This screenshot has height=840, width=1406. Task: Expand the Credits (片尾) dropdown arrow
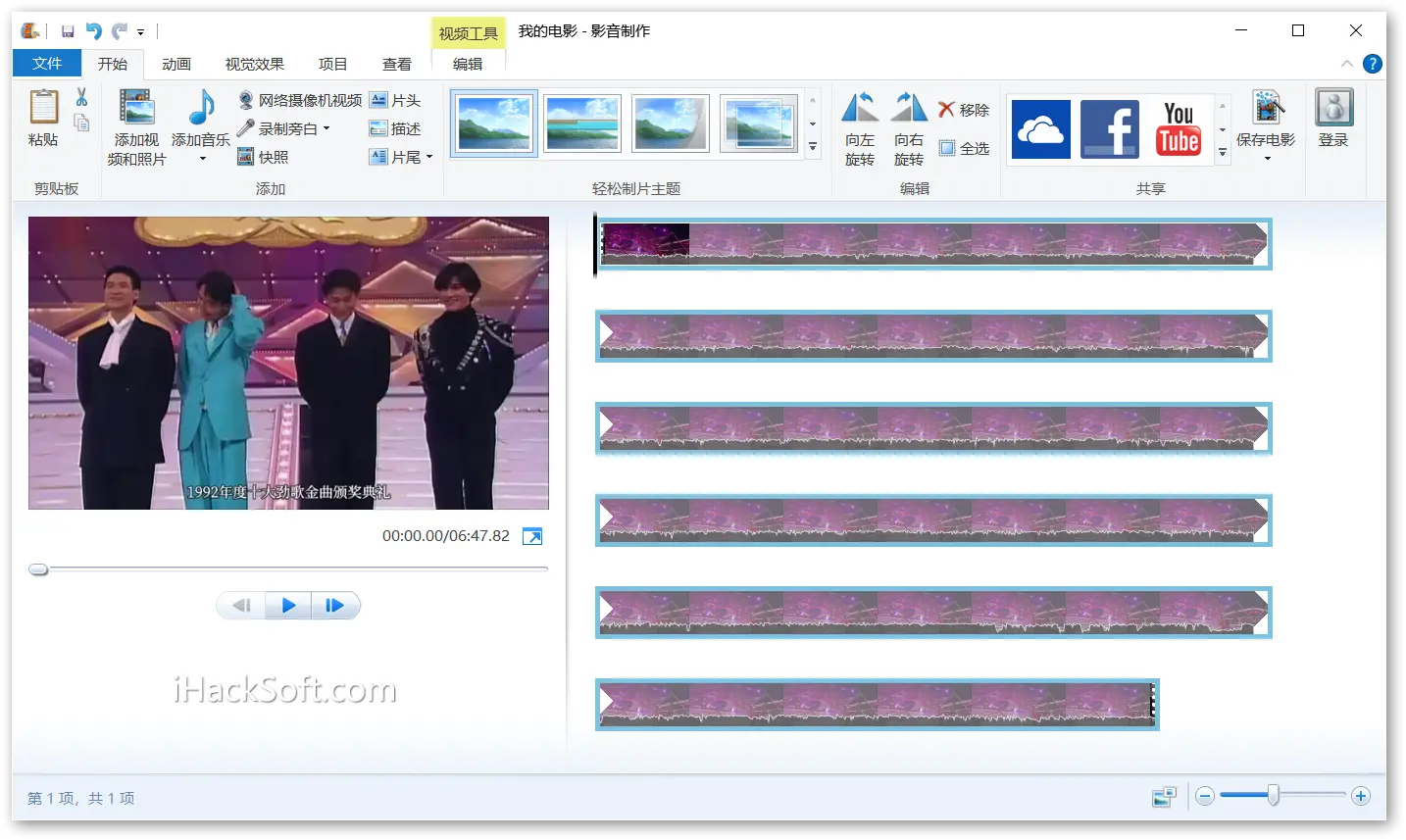[x=429, y=157]
